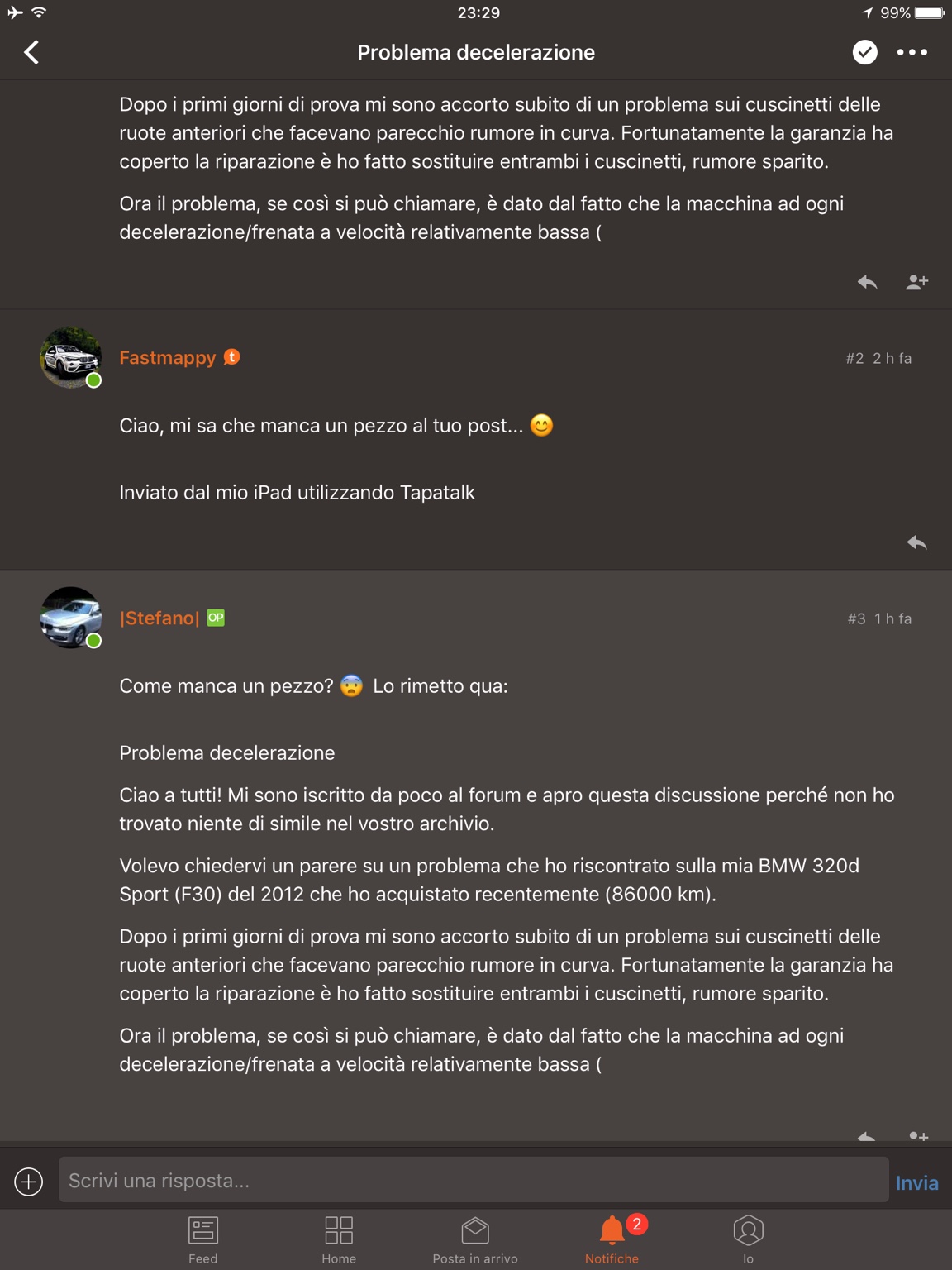Reply to the first post

click(867, 282)
